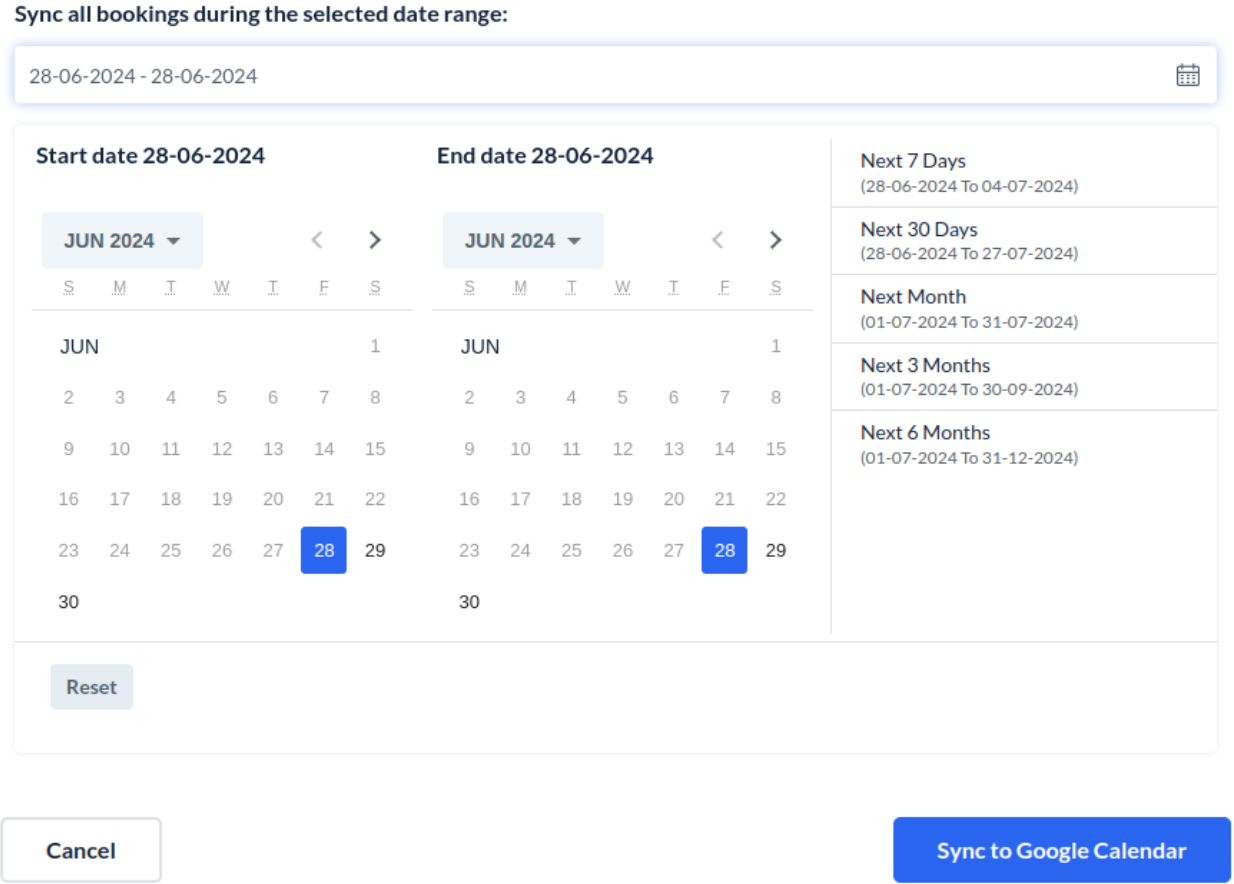Open end calendar JUN 2024 month dropdown
The width and height of the screenshot is (1234, 884).
coord(523,240)
